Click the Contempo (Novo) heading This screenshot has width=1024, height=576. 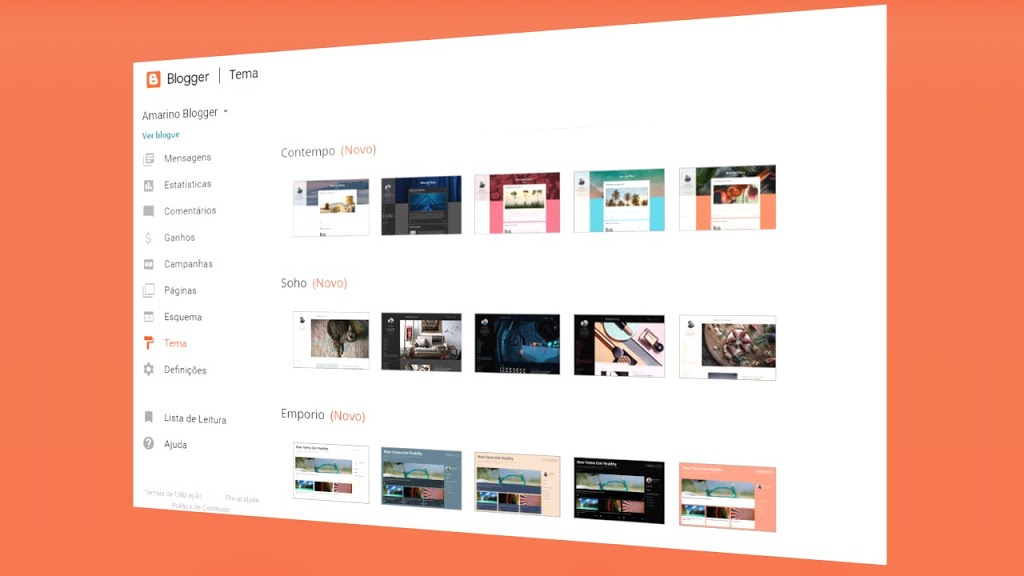point(328,151)
